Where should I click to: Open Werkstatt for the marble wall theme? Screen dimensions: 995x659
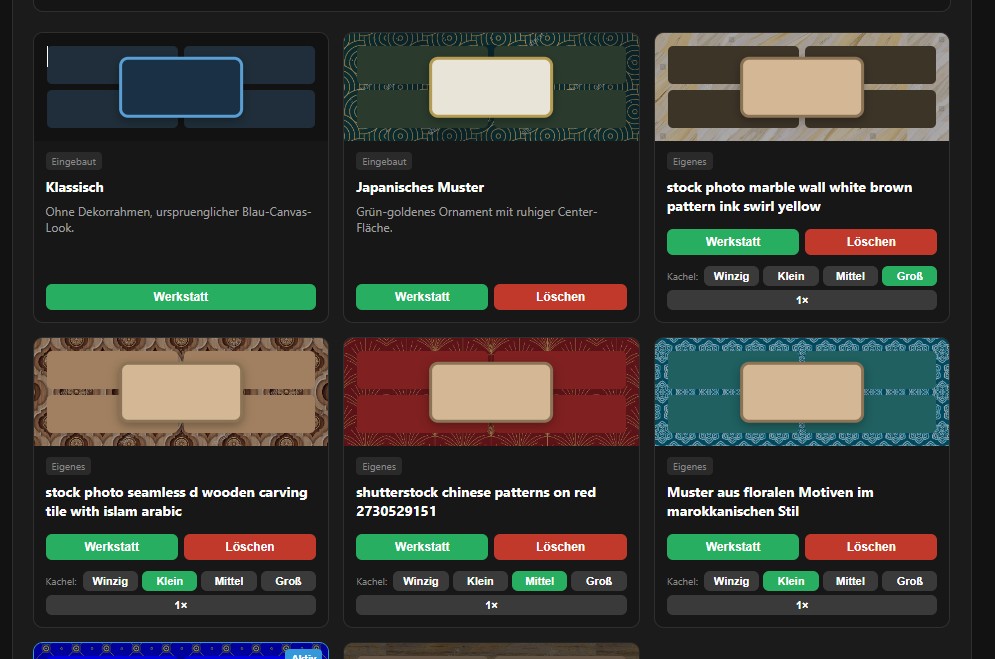(733, 242)
